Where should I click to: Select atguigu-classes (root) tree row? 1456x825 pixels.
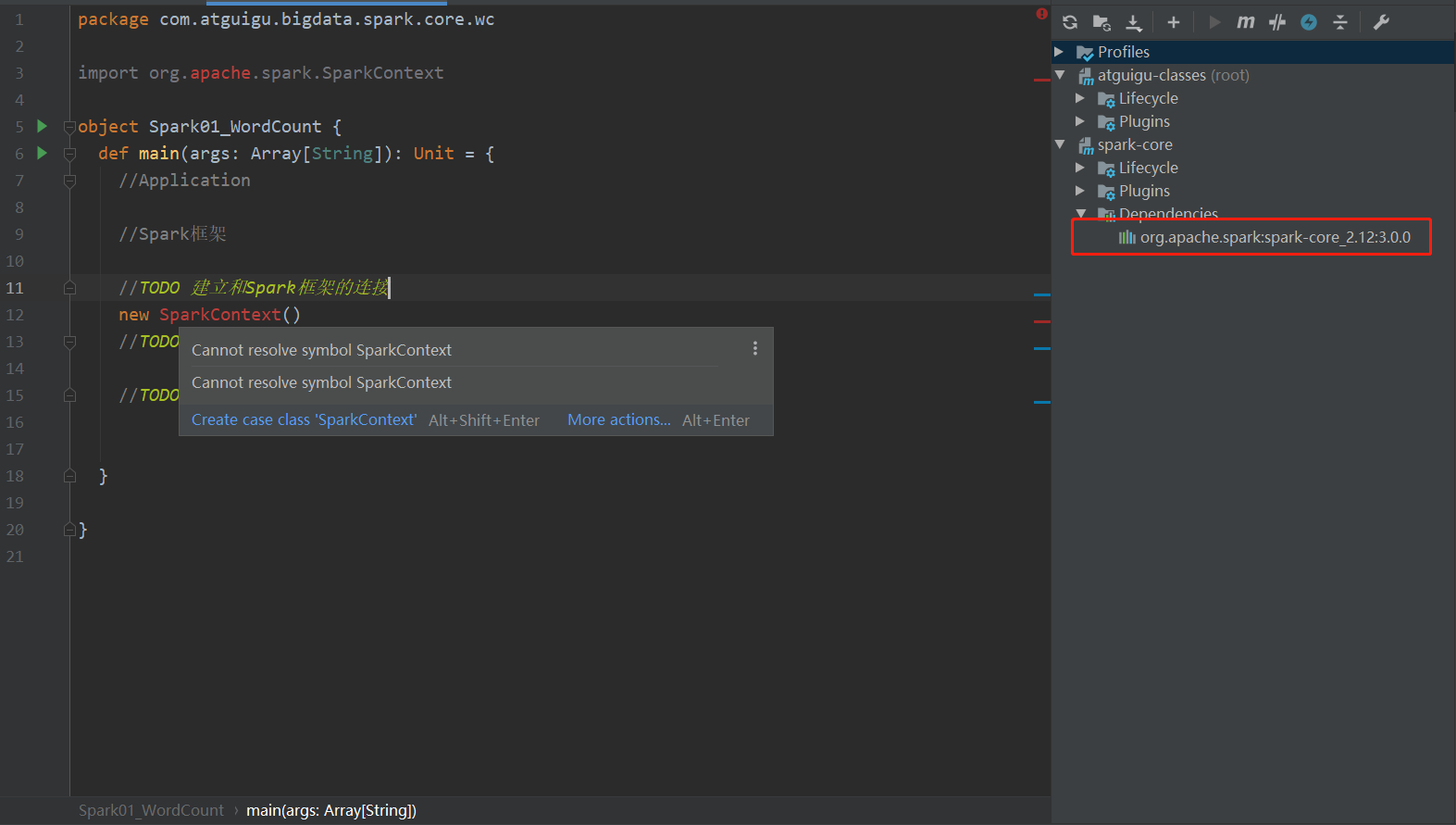(1253, 75)
